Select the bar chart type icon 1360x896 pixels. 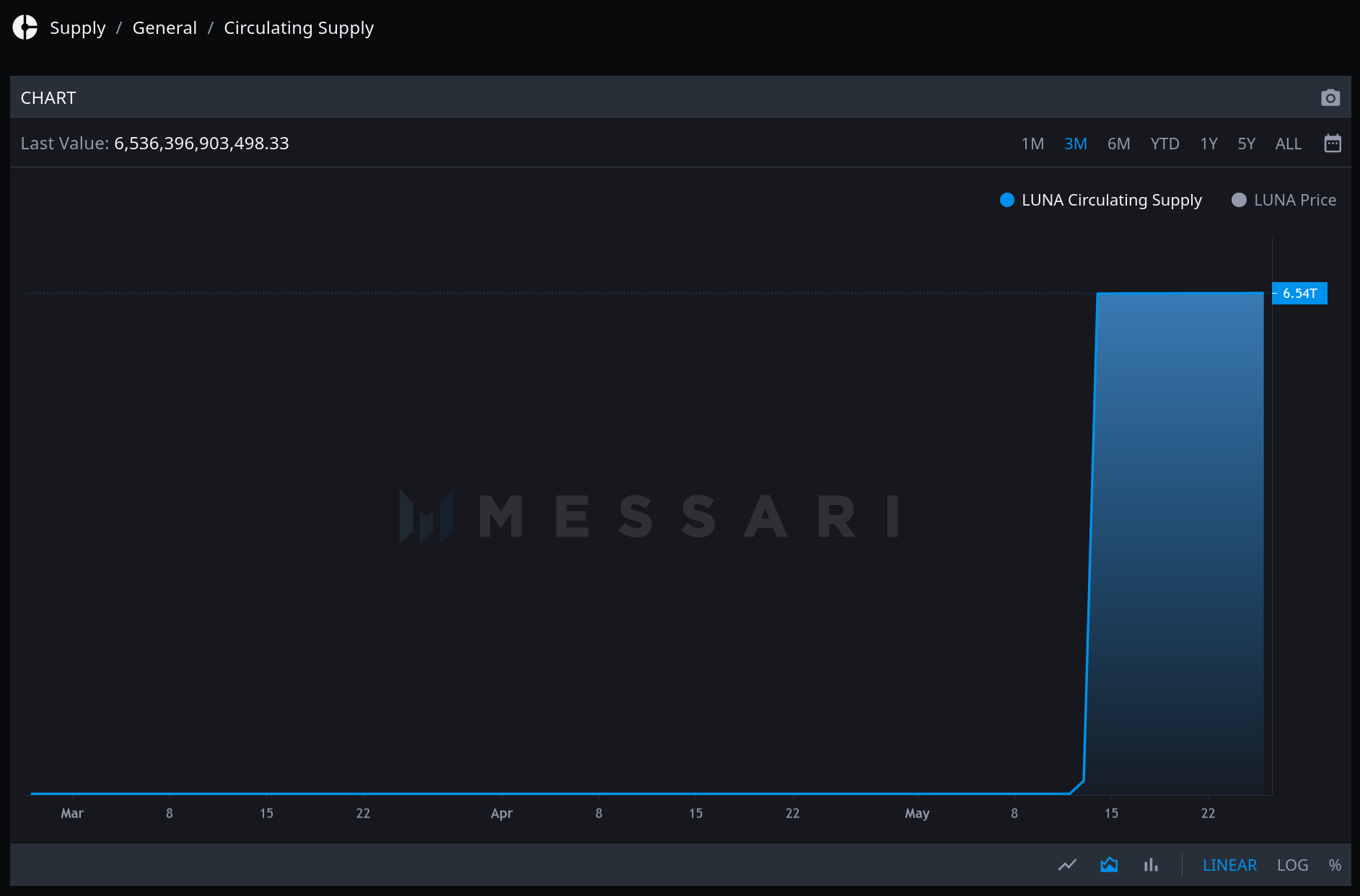coord(1151,864)
